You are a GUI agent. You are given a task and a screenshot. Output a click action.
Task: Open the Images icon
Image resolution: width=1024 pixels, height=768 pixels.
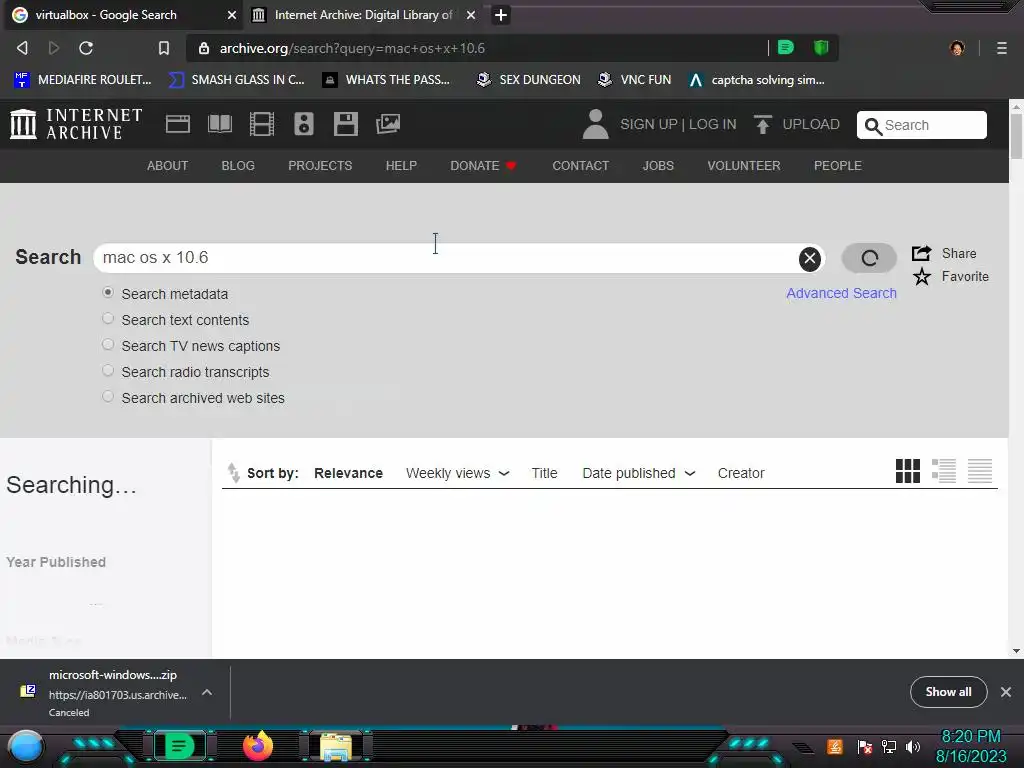click(388, 124)
